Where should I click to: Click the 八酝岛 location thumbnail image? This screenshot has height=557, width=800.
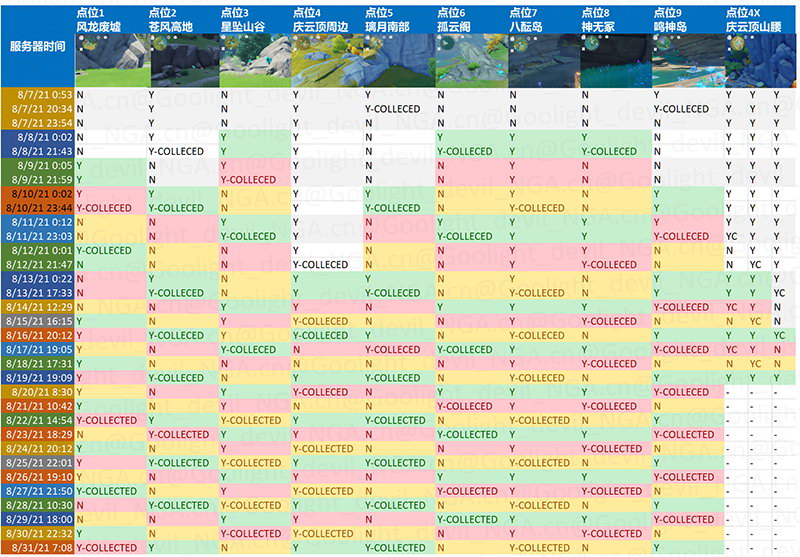tap(544, 61)
